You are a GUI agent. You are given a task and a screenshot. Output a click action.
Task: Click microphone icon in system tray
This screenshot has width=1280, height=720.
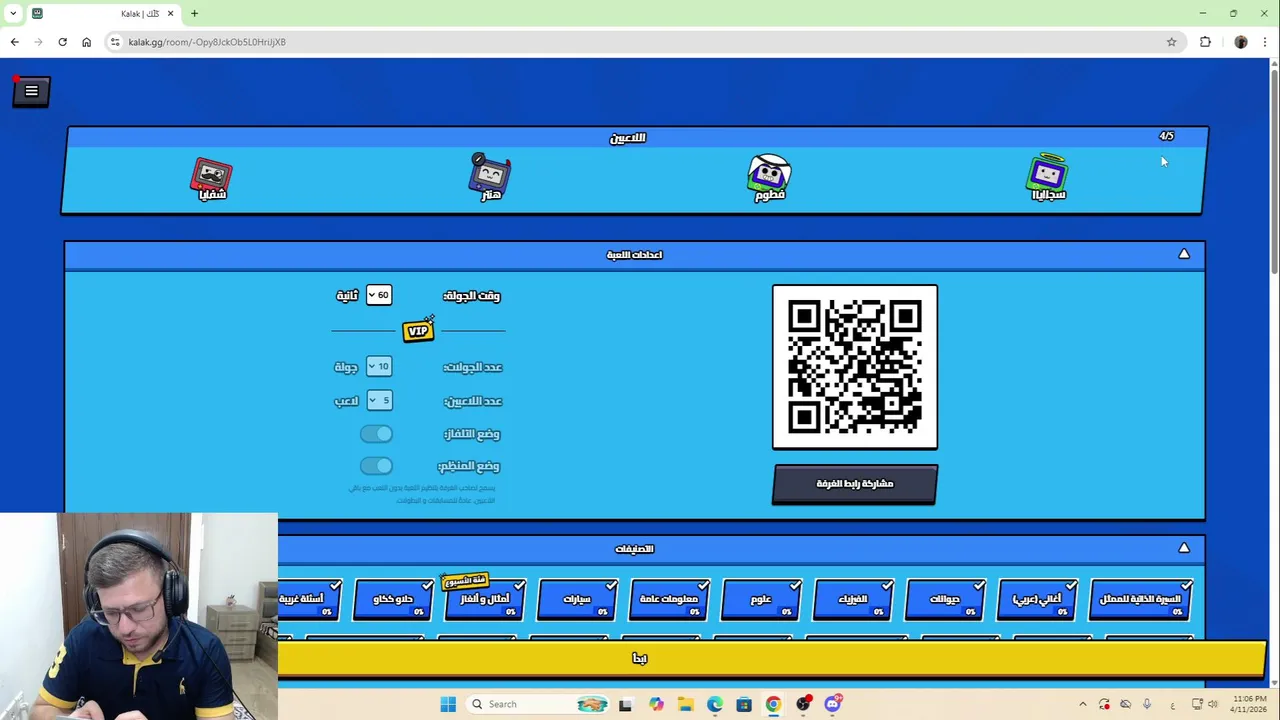(x=1147, y=704)
